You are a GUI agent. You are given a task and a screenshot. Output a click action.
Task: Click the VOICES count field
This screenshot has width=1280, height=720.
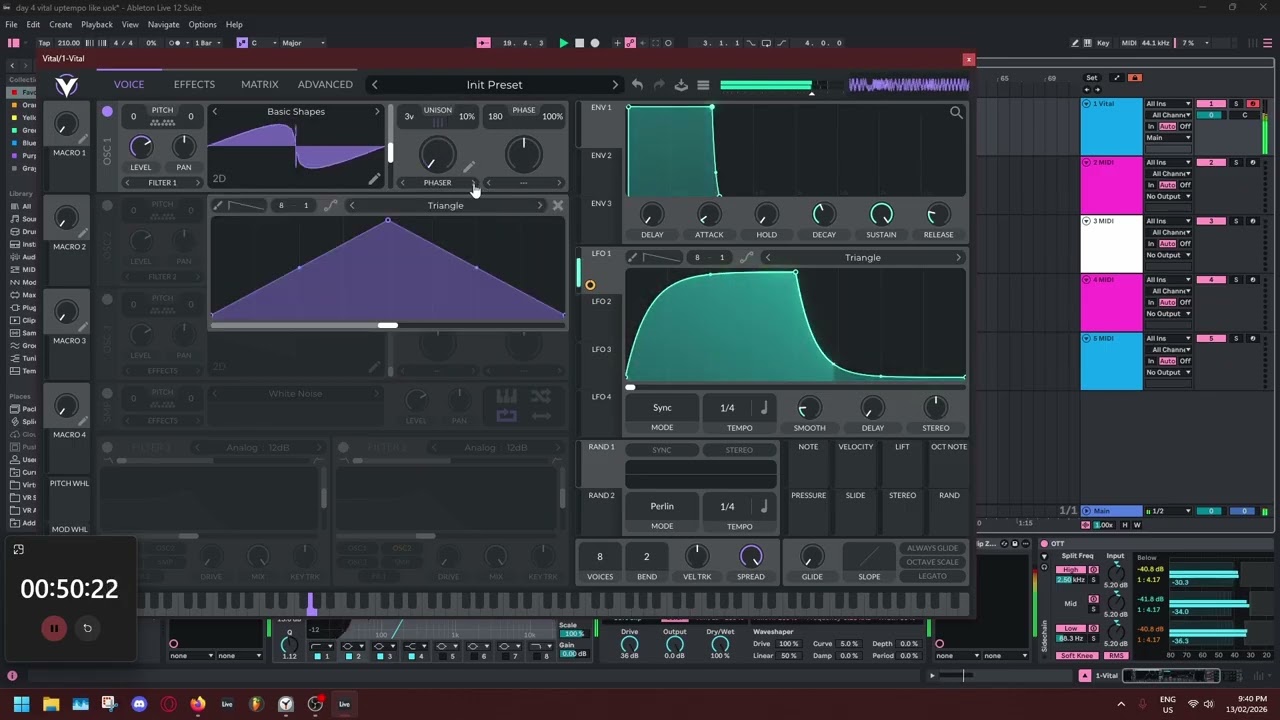click(x=600, y=557)
